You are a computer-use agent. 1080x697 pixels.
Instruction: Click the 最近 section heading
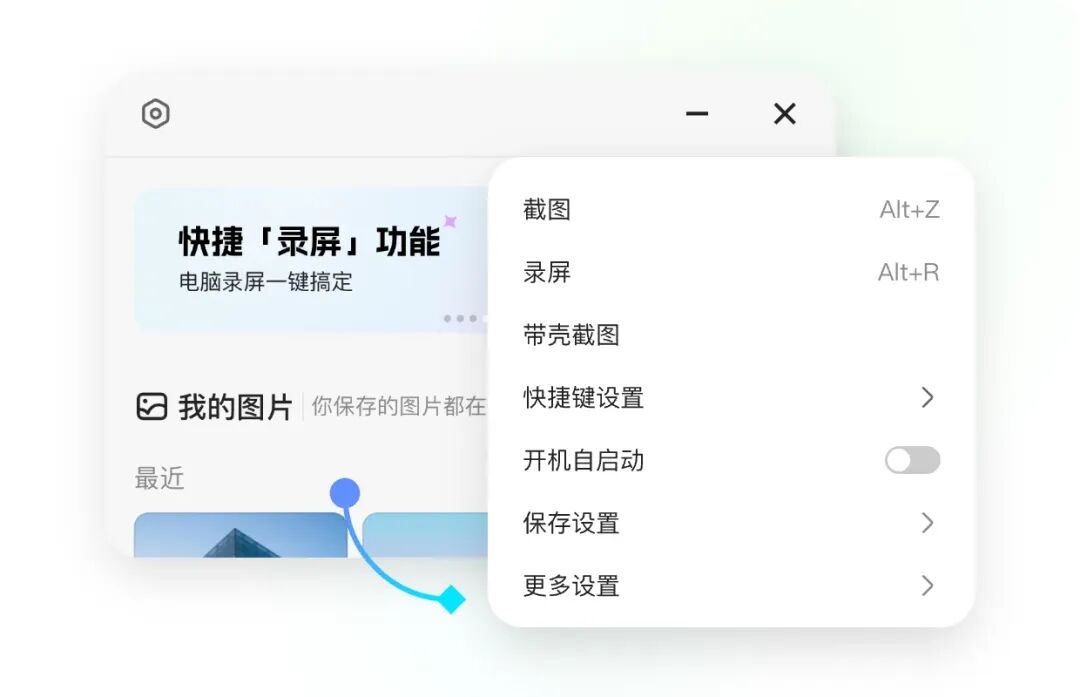click(160, 478)
